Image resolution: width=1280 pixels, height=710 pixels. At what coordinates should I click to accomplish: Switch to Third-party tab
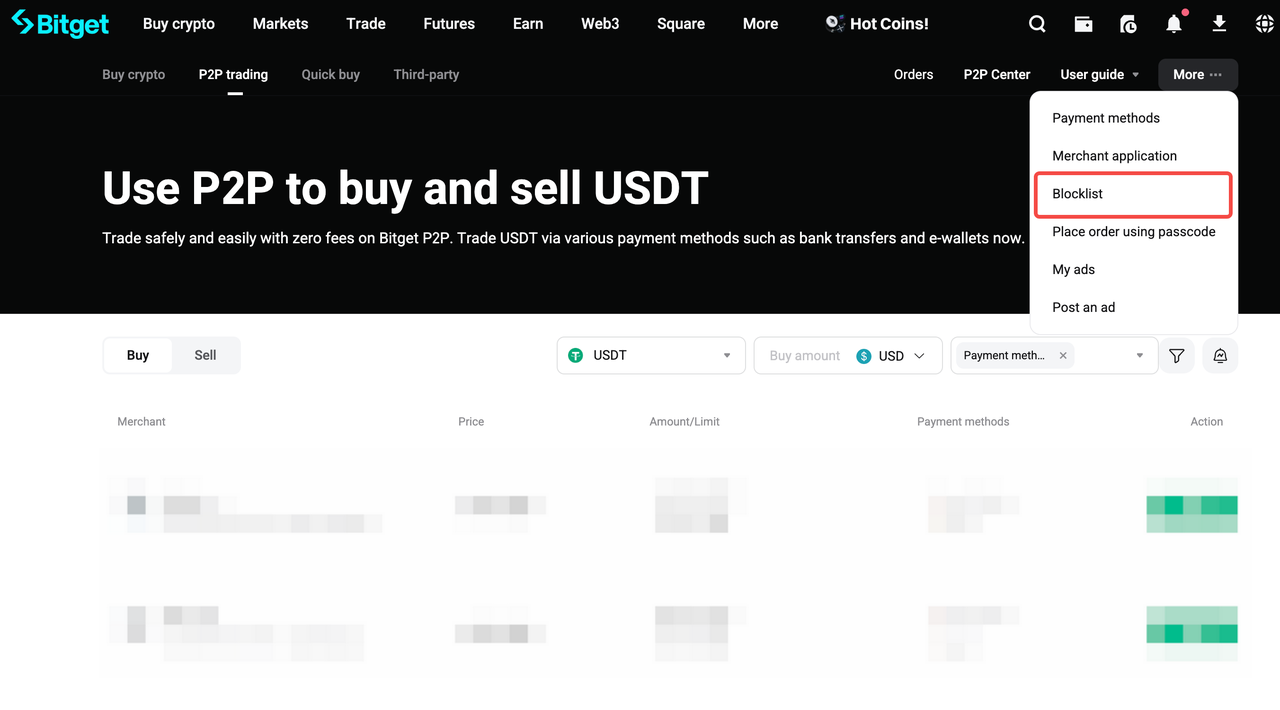pos(426,74)
